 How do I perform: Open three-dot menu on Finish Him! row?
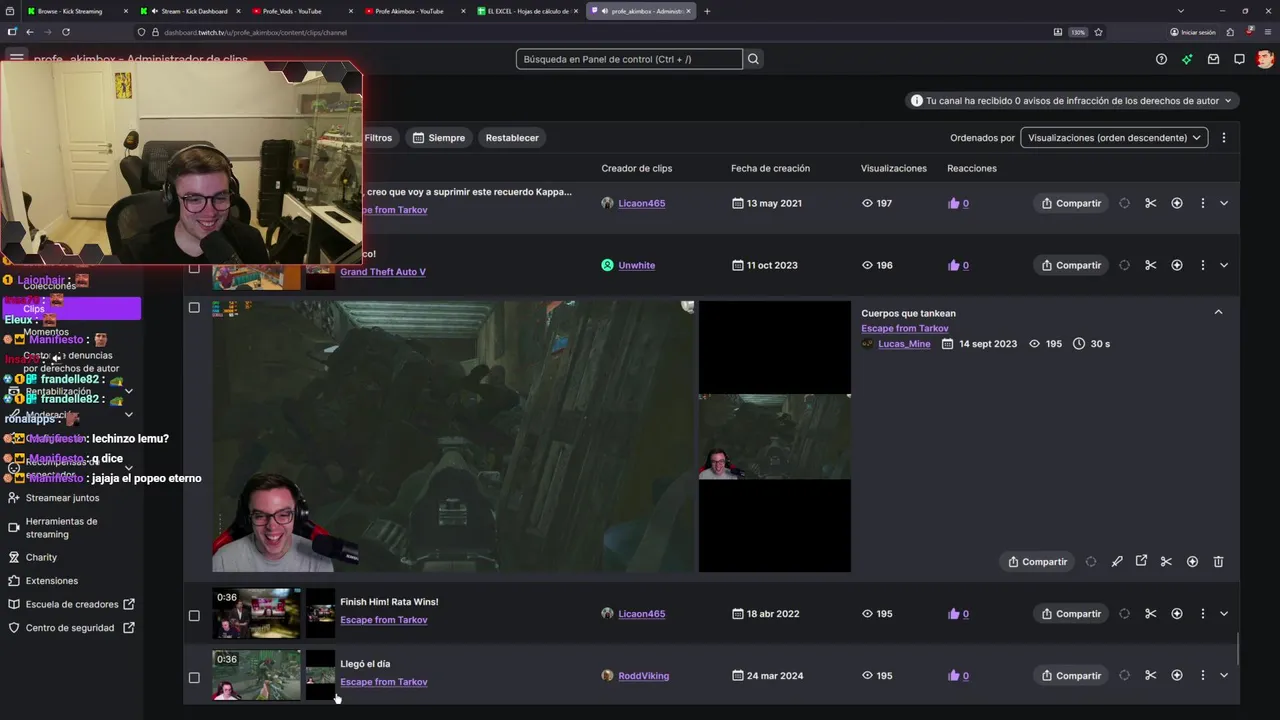tap(1202, 614)
